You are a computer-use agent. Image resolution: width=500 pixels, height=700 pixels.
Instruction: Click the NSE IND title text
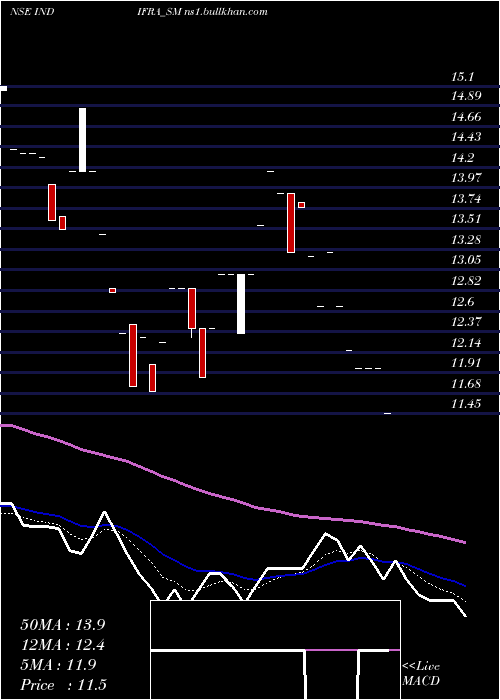tap(32, 12)
